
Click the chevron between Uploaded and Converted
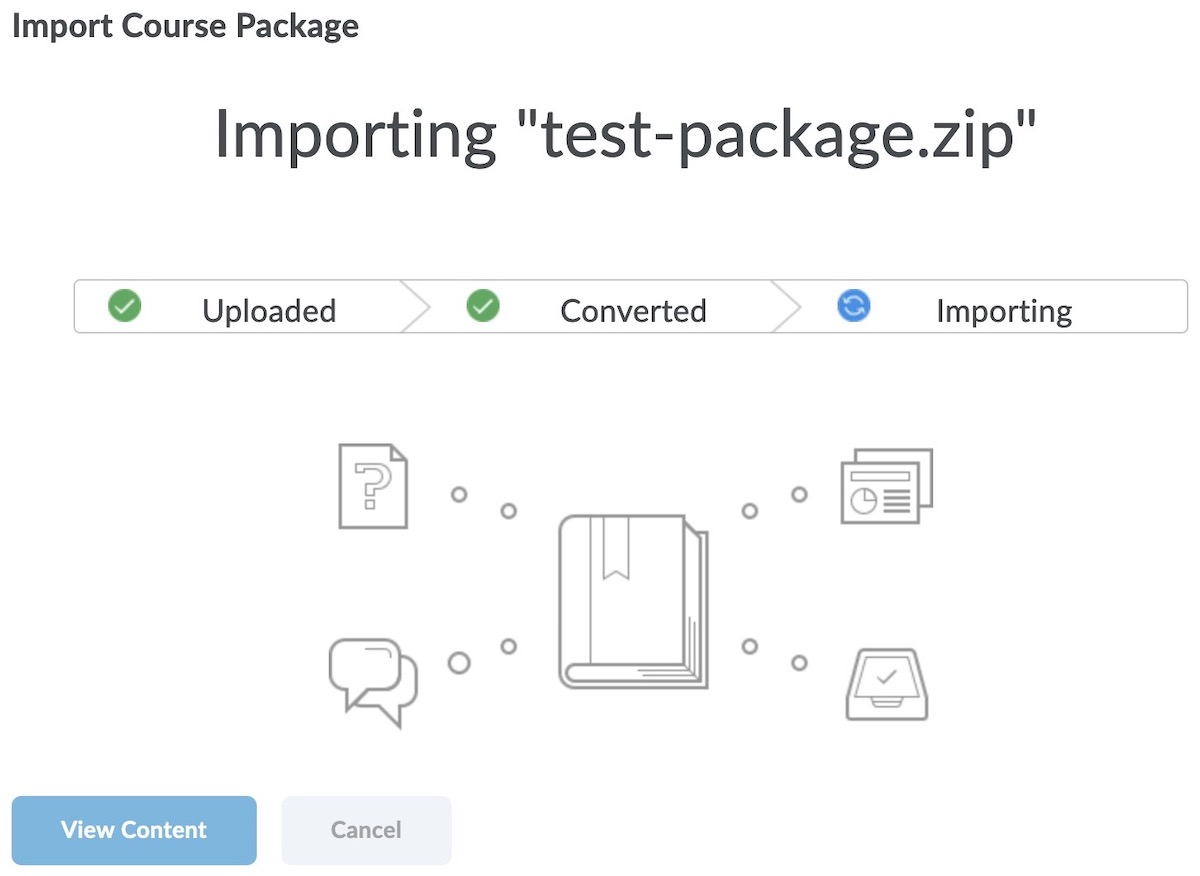pyautogui.click(x=416, y=306)
